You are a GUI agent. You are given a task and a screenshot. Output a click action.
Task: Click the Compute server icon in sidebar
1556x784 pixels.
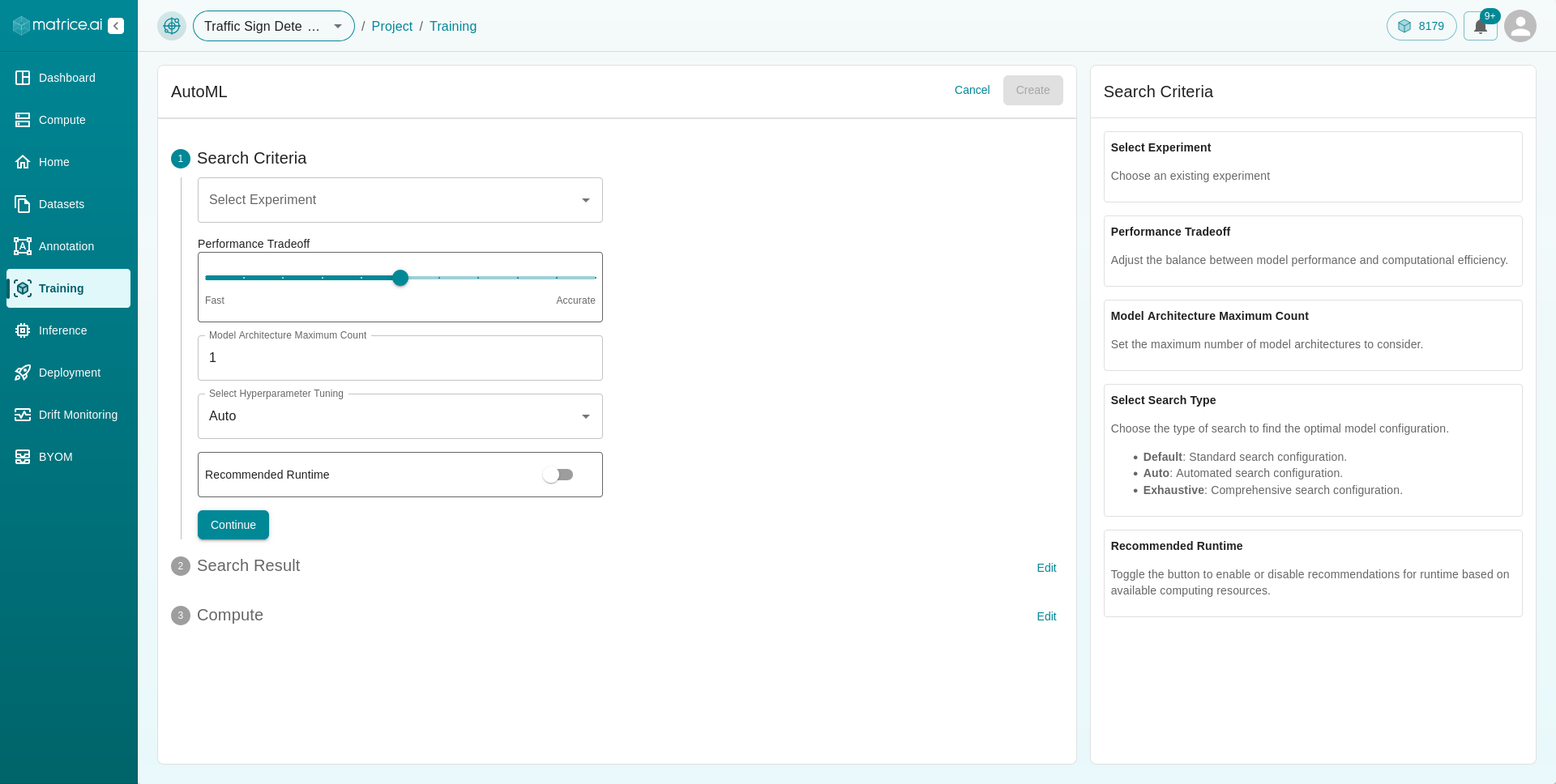coord(23,120)
